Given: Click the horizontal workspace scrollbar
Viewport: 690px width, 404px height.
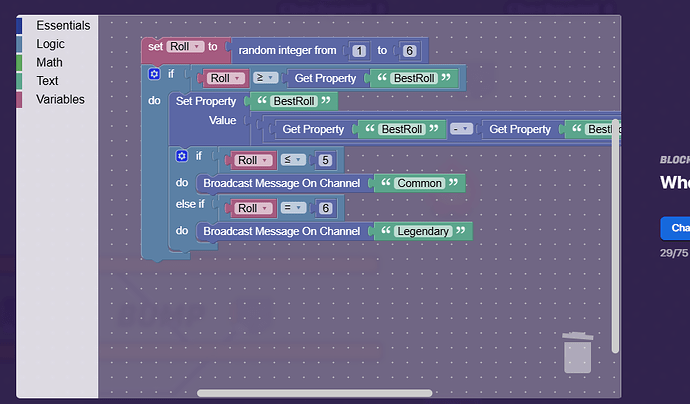Looking at the screenshot, I should 314,394.
